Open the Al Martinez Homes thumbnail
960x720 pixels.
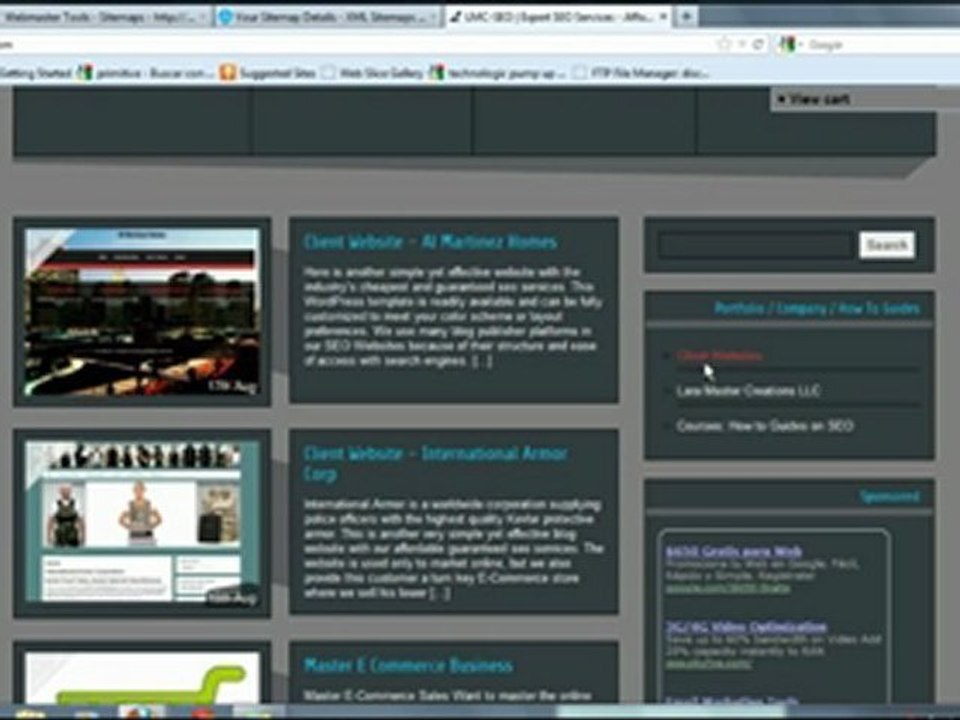(x=142, y=312)
